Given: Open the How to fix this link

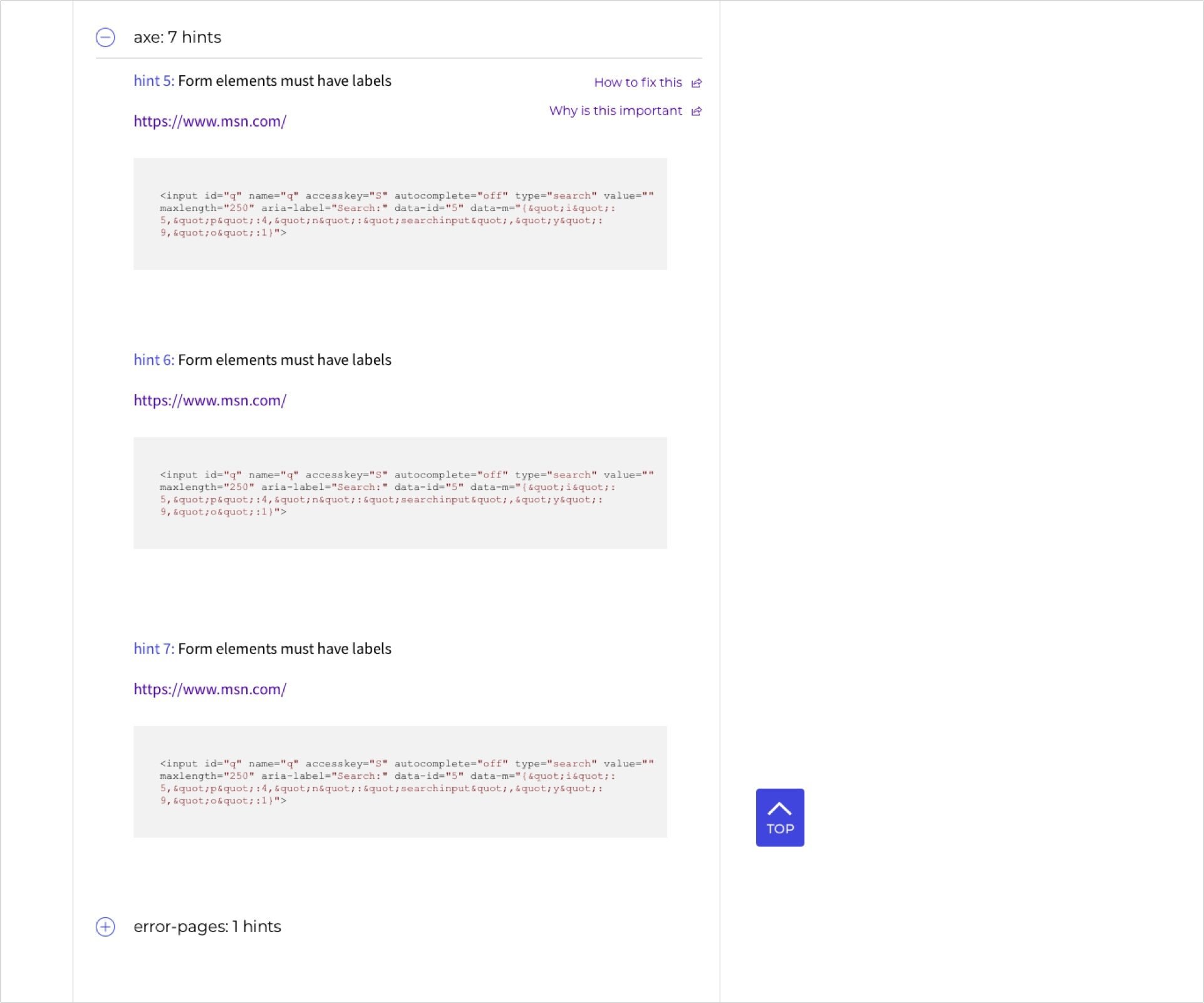Looking at the screenshot, I should tap(638, 83).
